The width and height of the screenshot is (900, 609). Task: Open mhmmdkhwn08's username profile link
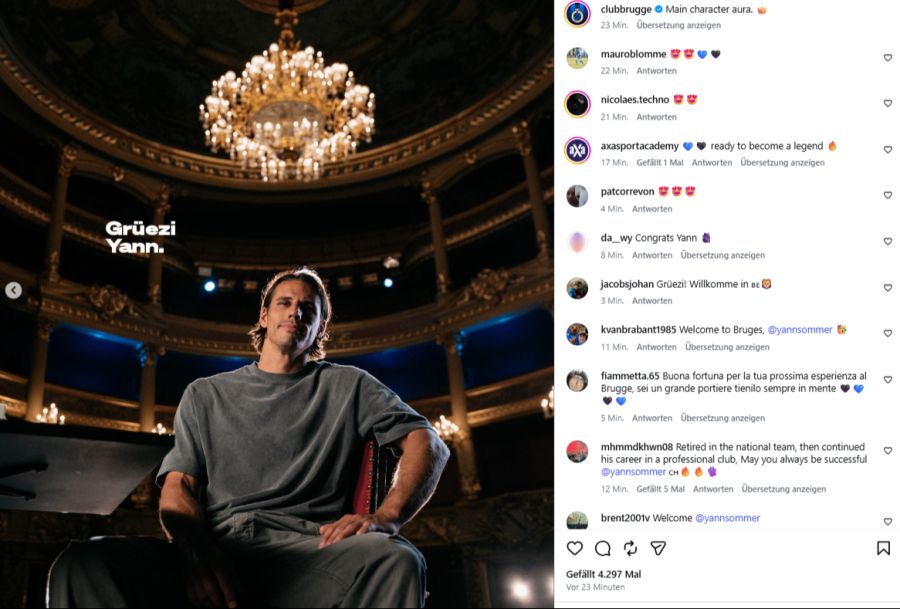click(x=637, y=447)
